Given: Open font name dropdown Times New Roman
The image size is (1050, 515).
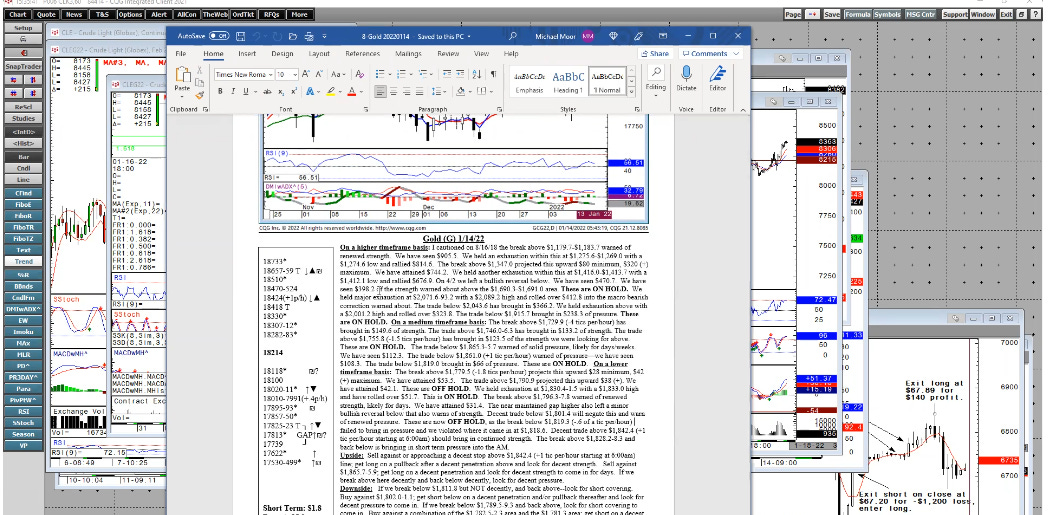Looking at the screenshot, I should tap(271, 74).
